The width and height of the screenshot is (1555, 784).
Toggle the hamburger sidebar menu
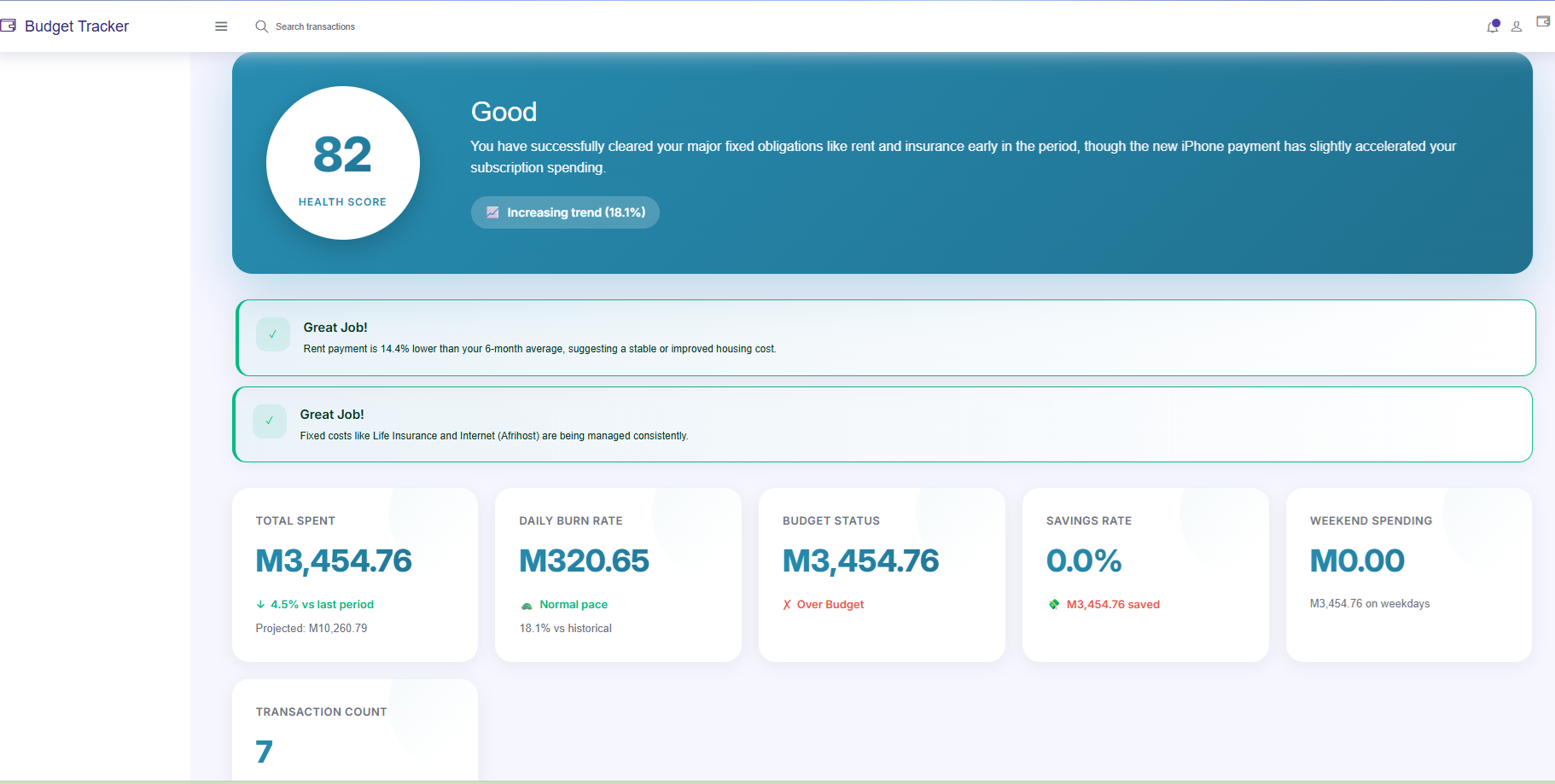pos(221,26)
